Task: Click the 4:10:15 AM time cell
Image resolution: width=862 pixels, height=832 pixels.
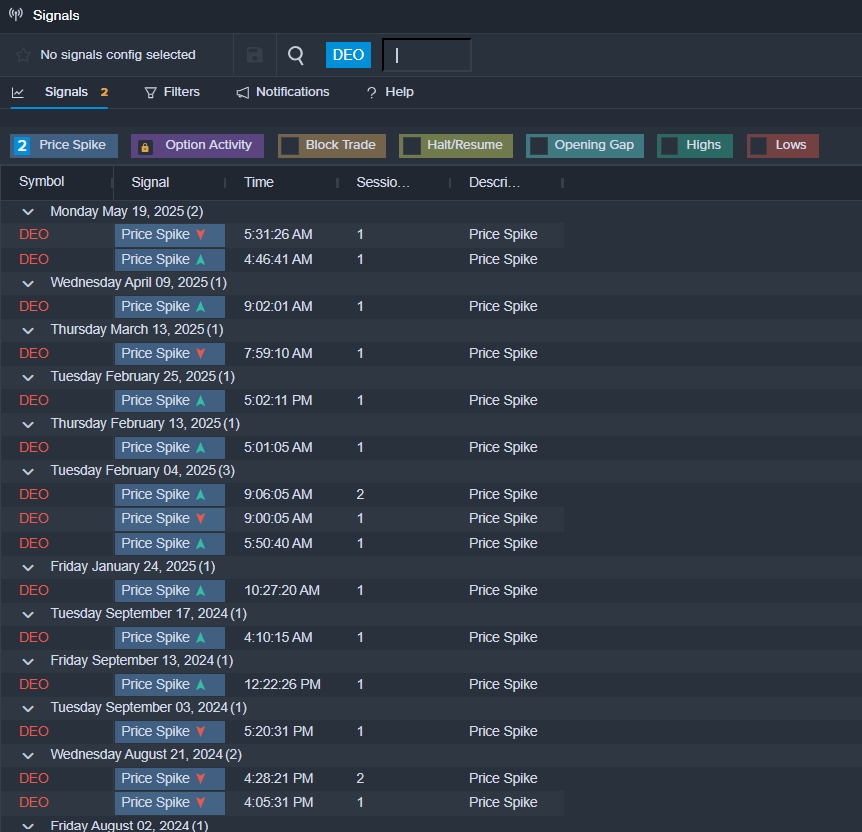Action: click(278, 637)
